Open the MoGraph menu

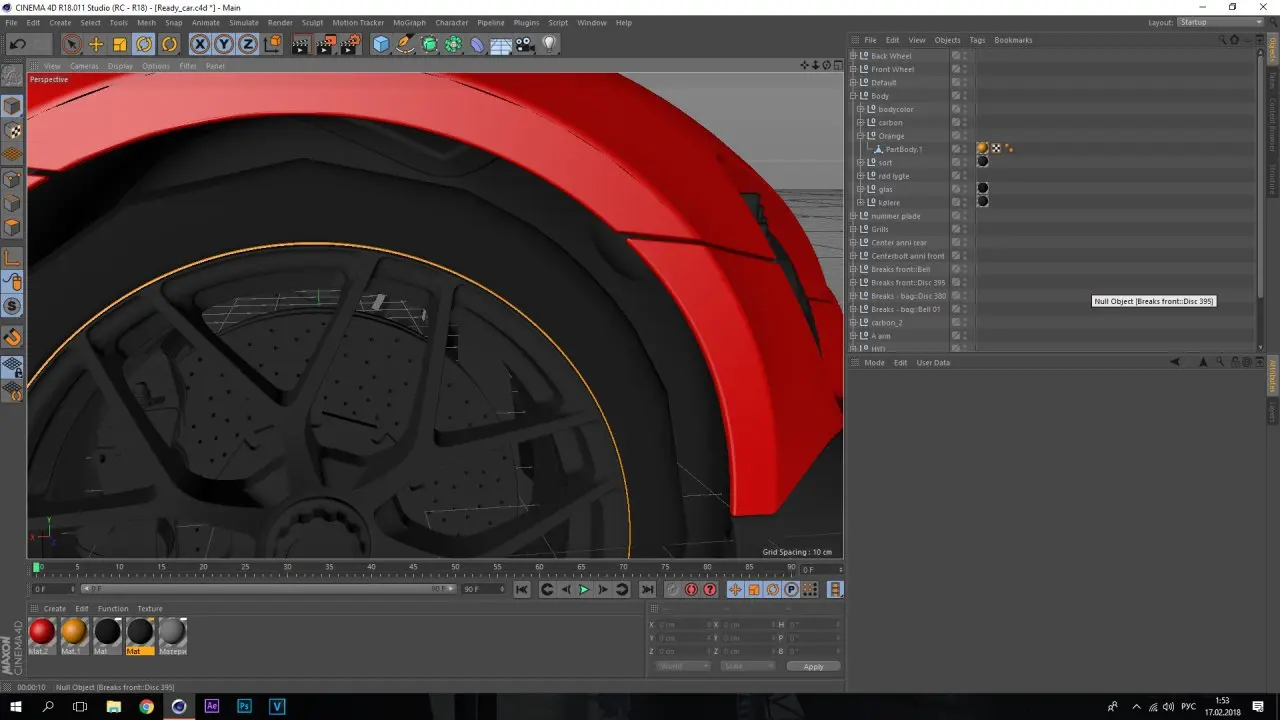click(x=409, y=22)
